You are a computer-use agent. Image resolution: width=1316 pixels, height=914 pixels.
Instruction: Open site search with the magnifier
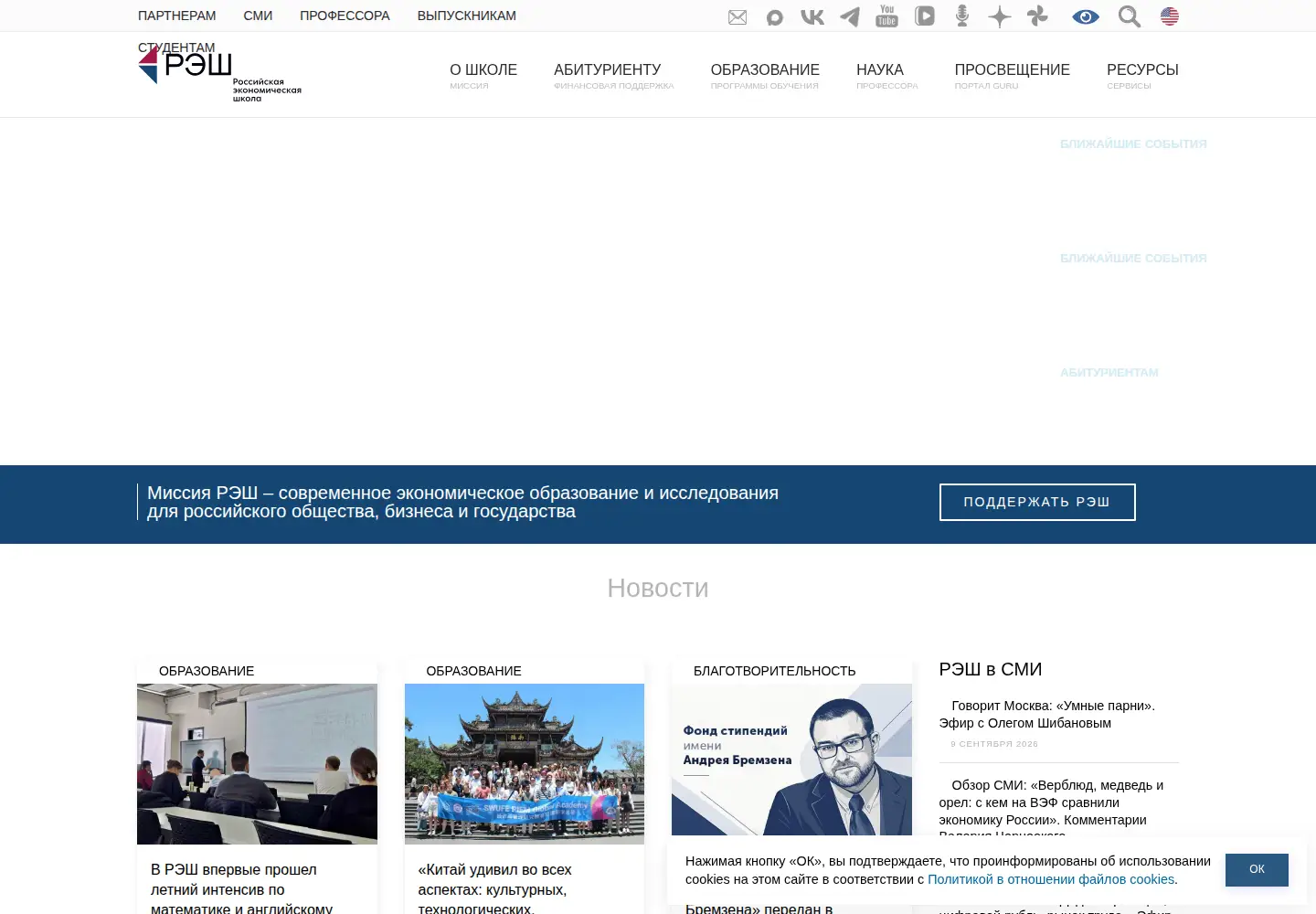[1130, 16]
